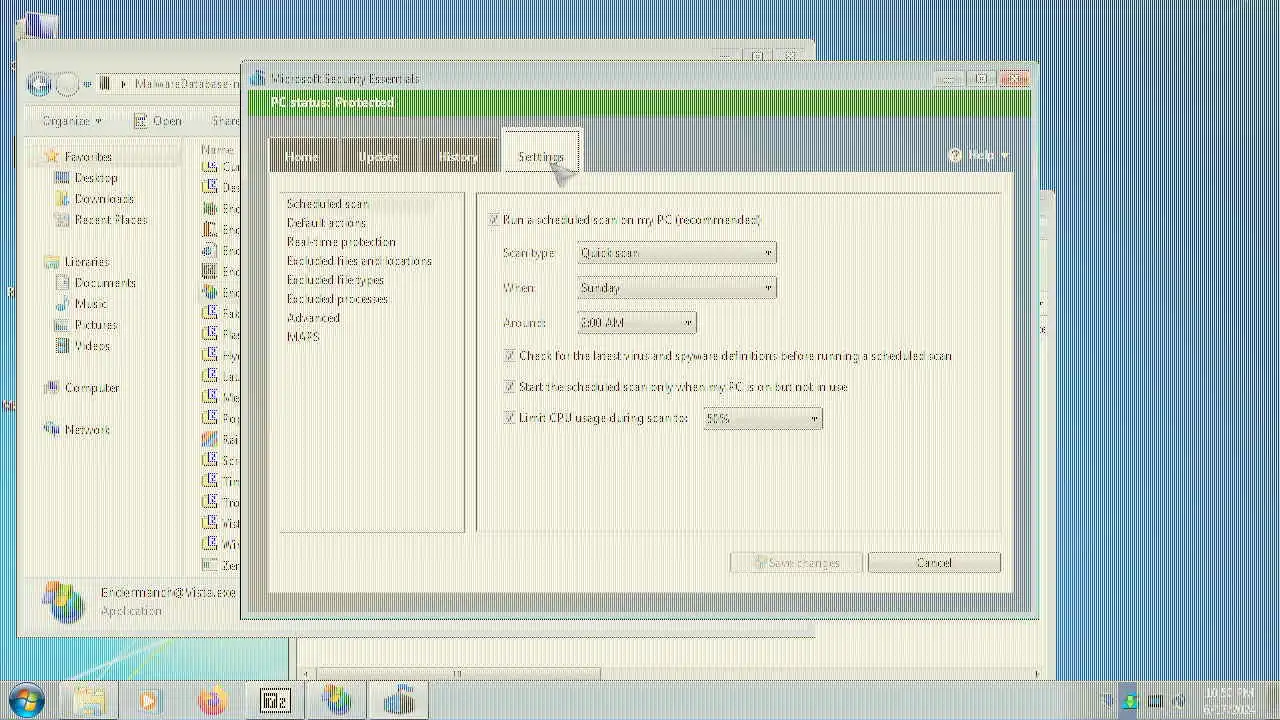Click the Security Essentials title bar icon
This screenshot has height=720, width=1280.
click(258, 78)
